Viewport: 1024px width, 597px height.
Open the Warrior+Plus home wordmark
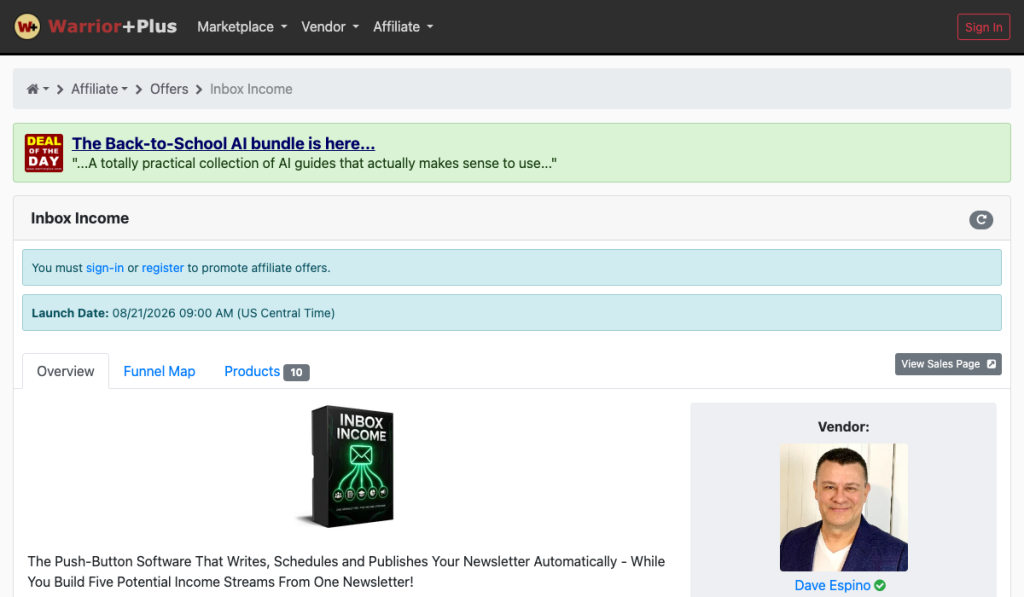tap(112, 26)
